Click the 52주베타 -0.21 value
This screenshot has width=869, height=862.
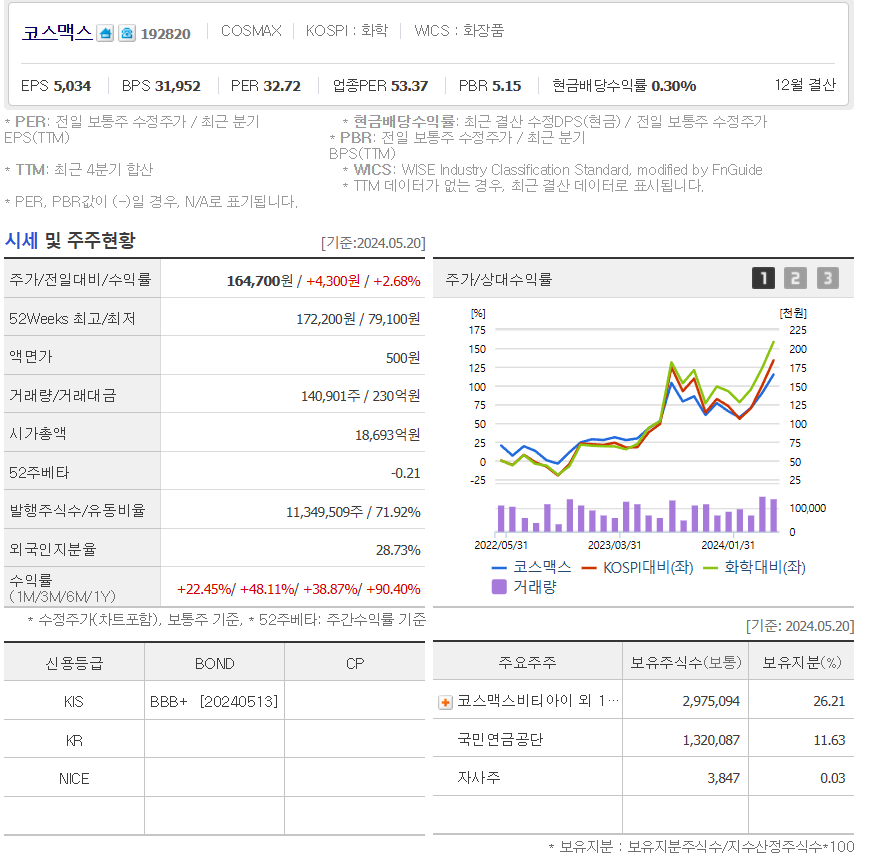click(x=406, y=473)
